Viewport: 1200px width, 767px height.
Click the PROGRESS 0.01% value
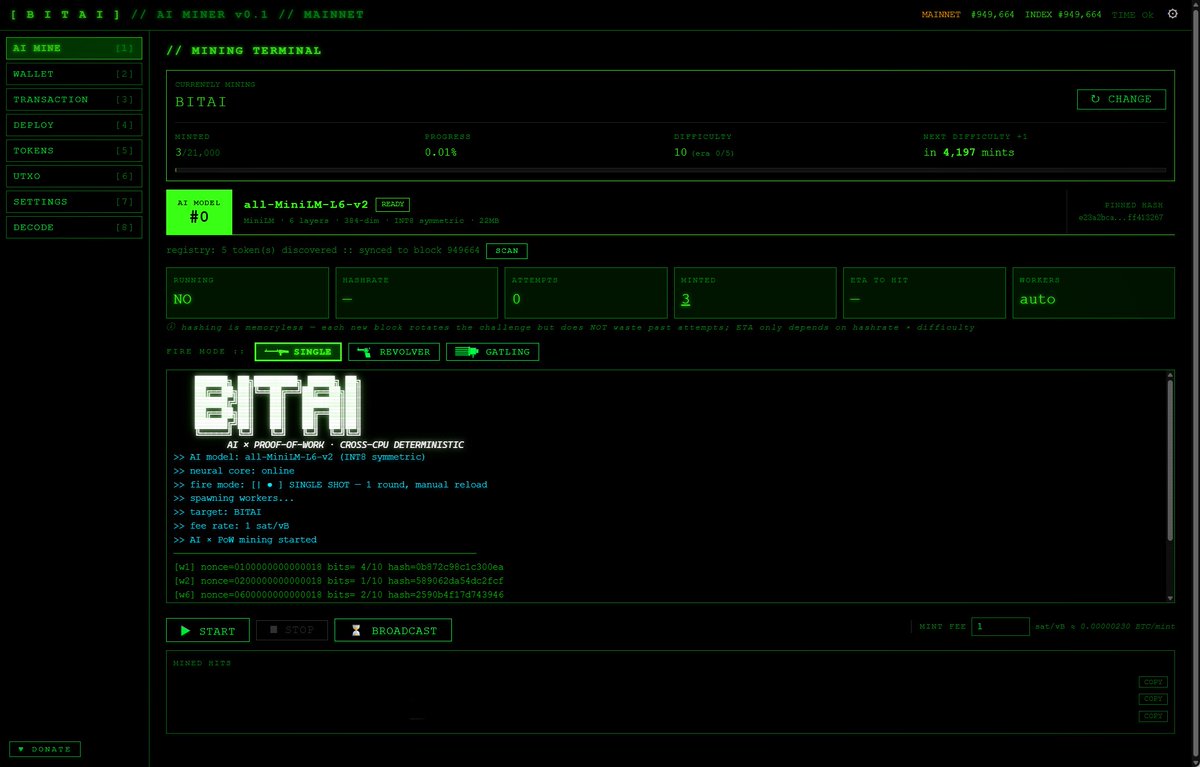(x=441, y=152)
